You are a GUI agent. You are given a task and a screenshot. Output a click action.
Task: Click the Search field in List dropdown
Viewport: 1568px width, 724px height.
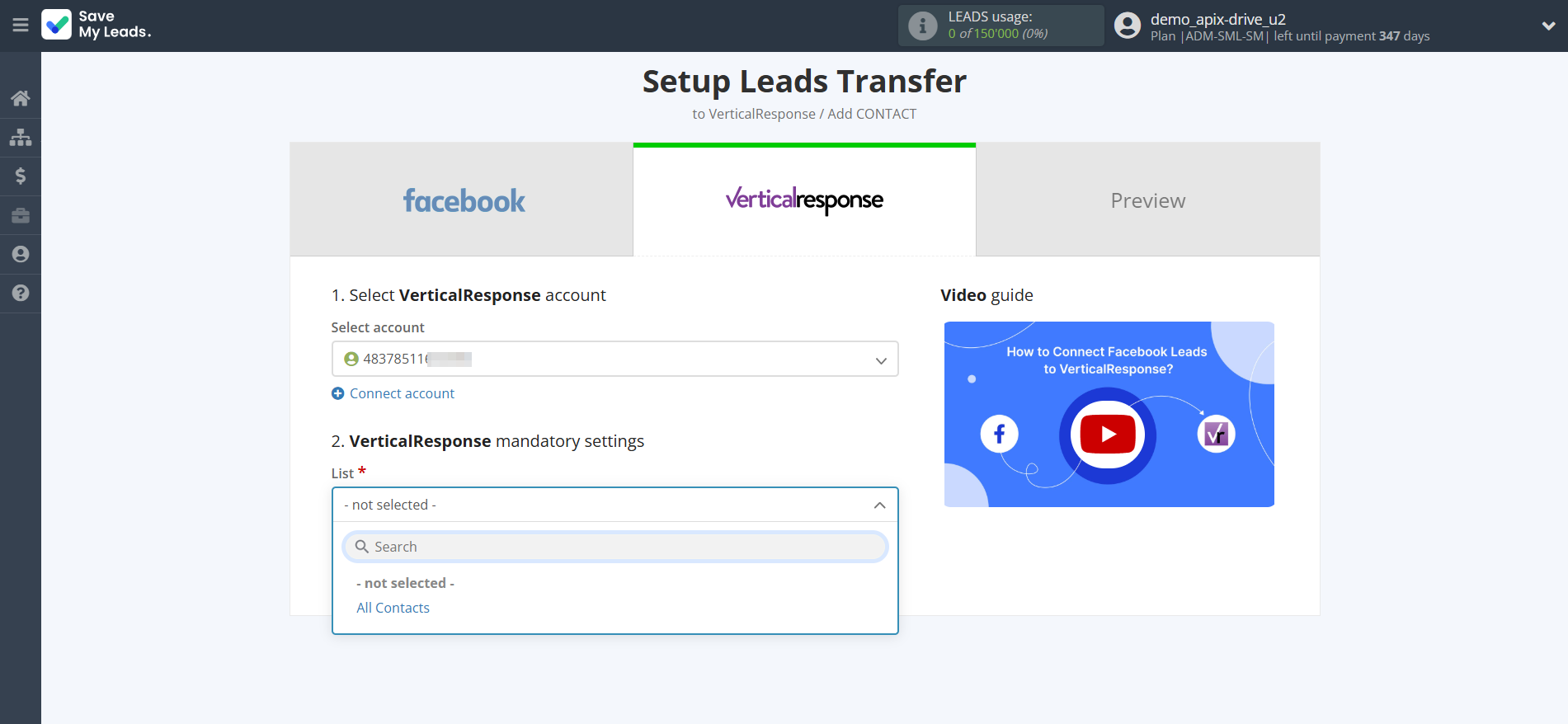click(x=614, y=547)
